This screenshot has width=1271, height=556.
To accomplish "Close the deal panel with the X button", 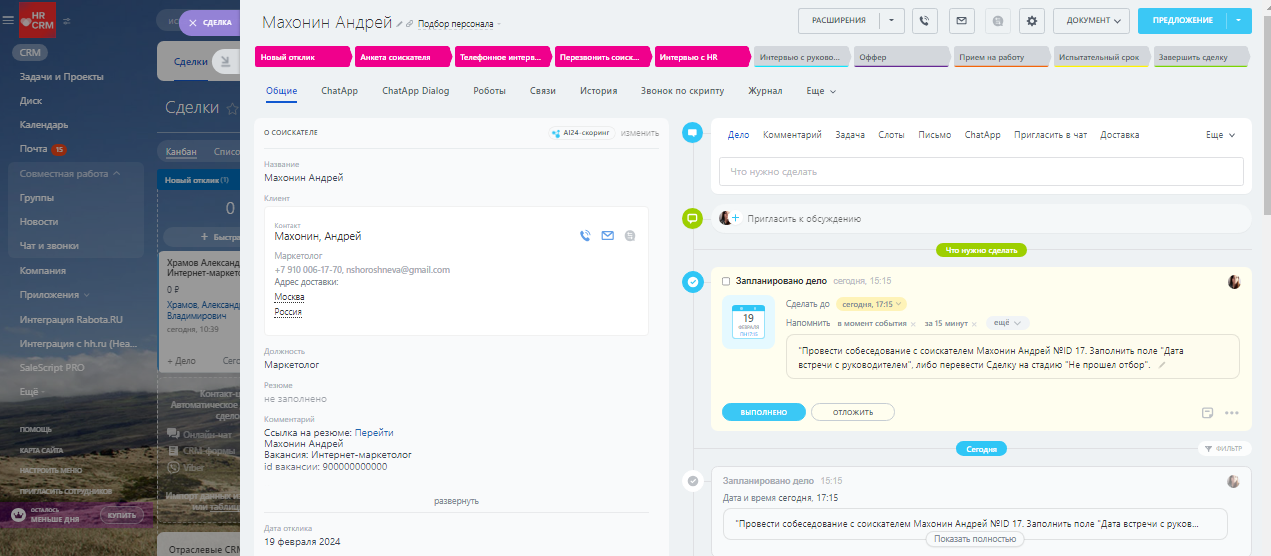I will pos(192,22).
